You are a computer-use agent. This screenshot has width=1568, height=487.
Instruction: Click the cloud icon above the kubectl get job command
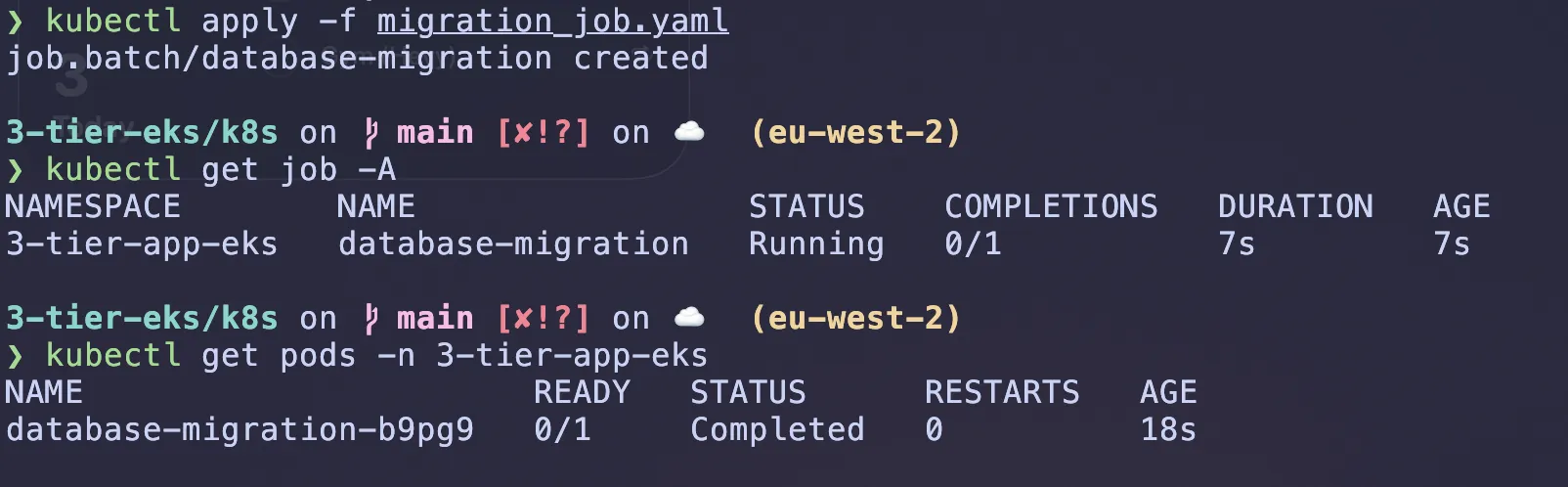[689, 132]
